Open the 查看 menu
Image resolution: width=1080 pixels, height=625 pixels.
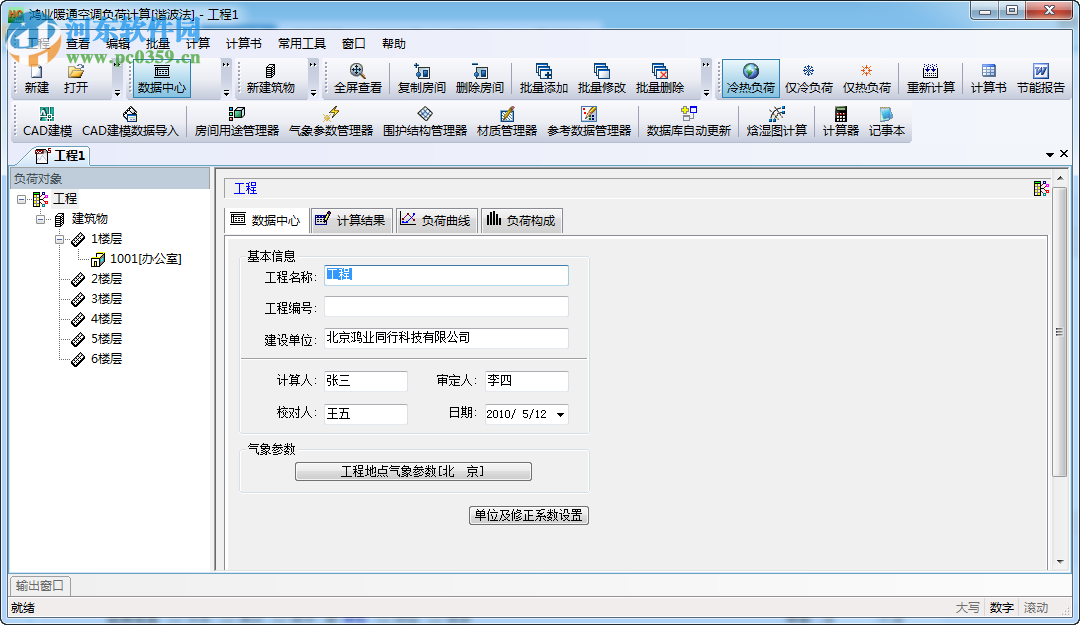point(78,43)
